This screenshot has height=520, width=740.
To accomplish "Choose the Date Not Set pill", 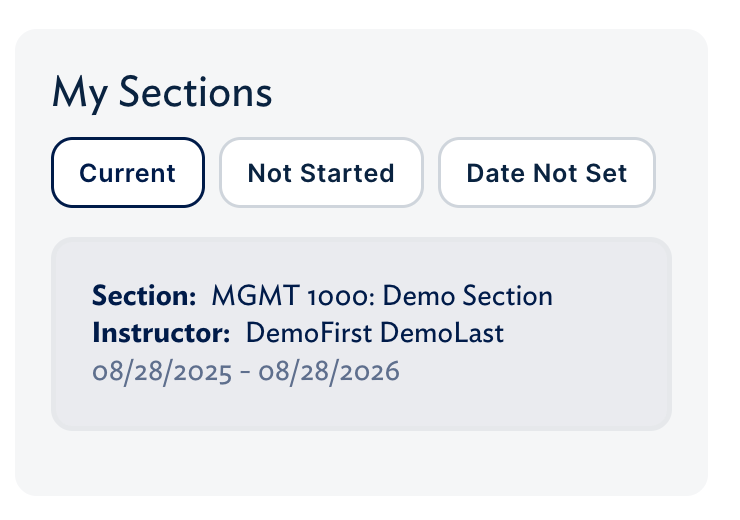I will click(x=546, y=173).
